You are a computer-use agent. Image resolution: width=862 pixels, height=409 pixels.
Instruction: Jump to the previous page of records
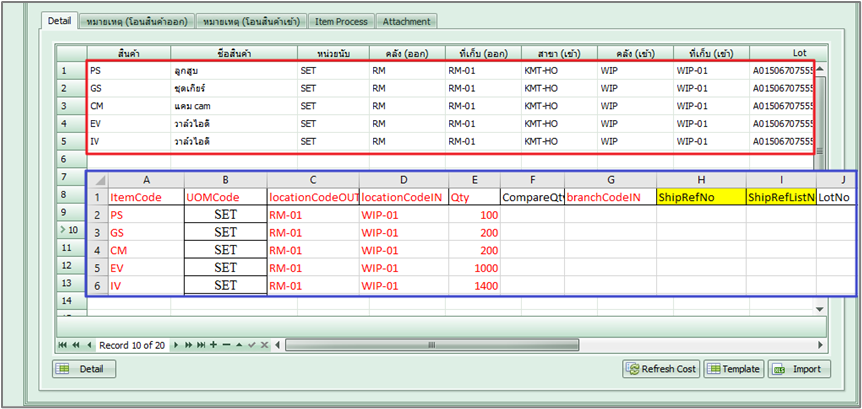pyautogui.click(x=75, y=345)
